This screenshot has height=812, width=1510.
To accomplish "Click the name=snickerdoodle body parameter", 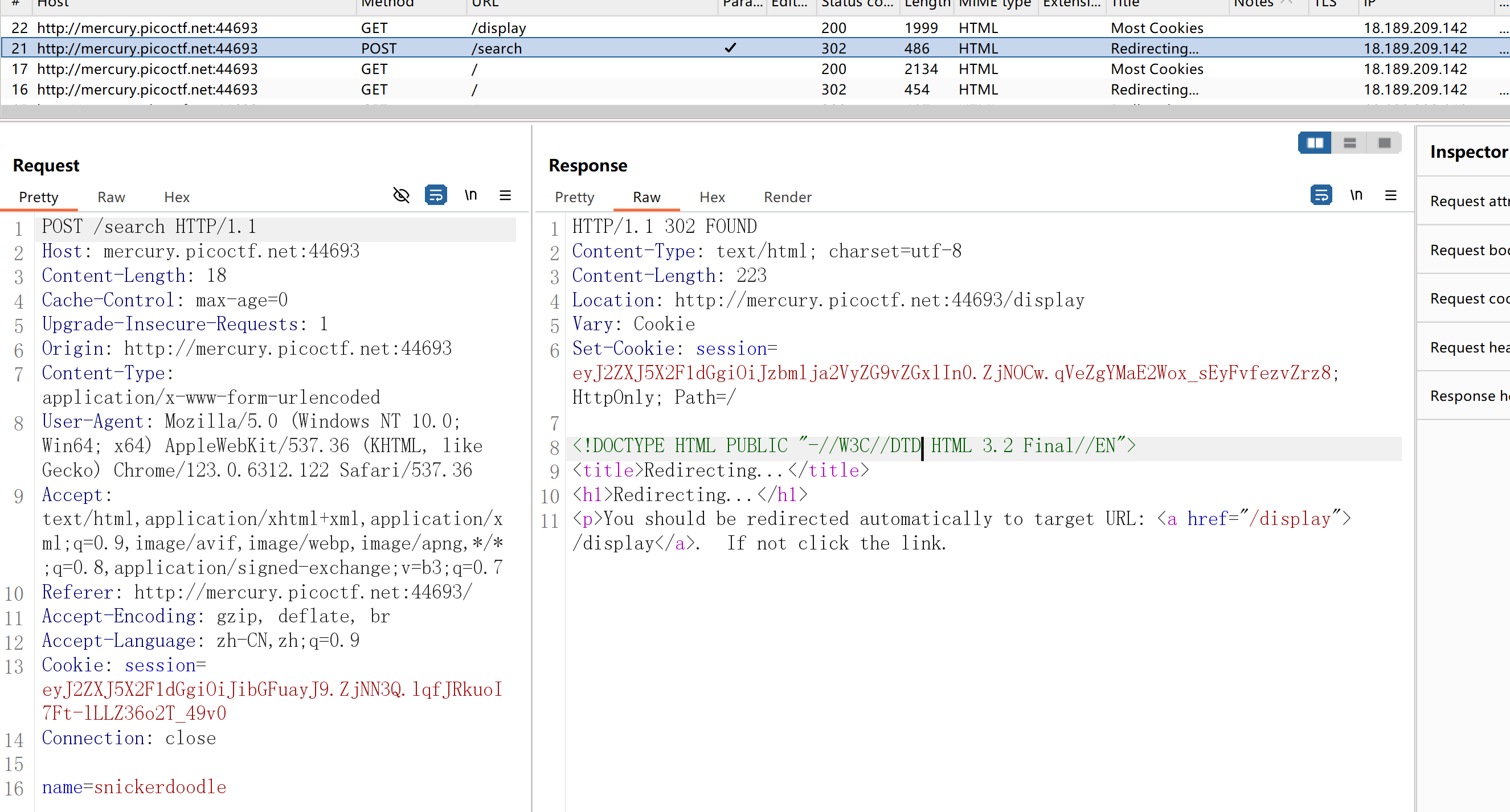I will (134, 787).
